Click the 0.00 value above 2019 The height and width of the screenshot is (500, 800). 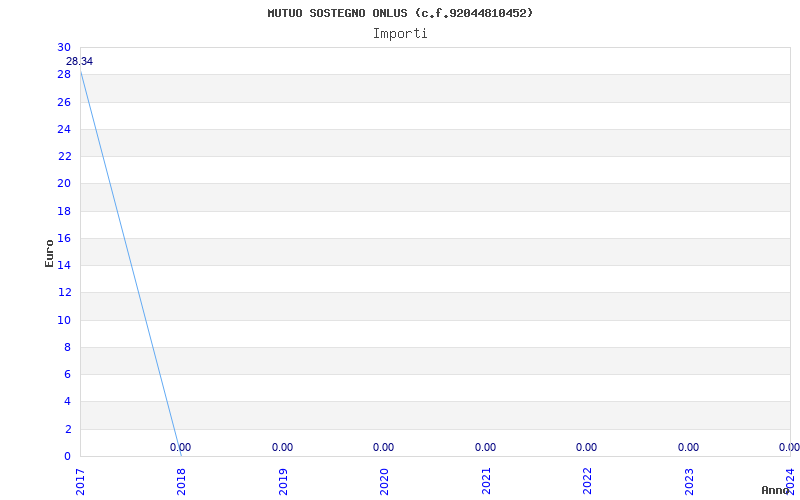coord(282,447)
